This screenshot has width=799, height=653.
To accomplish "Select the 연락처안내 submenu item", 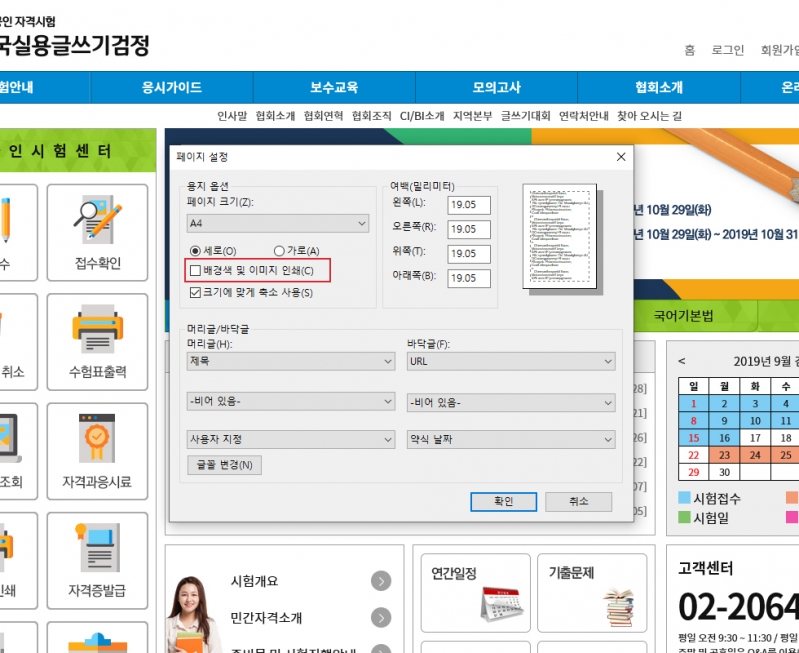I will pyautogui.click(x=583, y=116).
